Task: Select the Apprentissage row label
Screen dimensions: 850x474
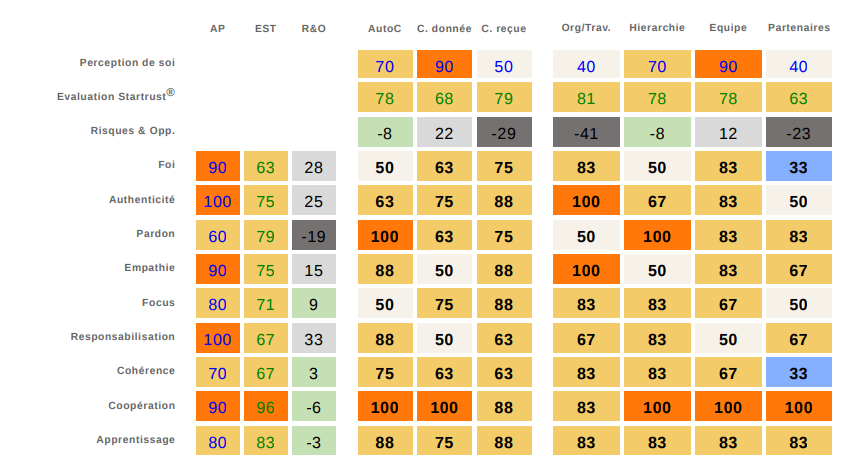Action: coord(135,440)
